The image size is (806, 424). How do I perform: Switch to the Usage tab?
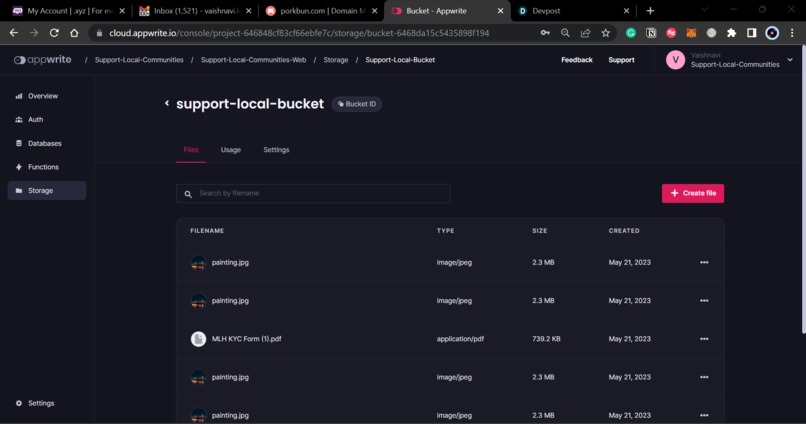pyautogui.click(x=231, y=150)
